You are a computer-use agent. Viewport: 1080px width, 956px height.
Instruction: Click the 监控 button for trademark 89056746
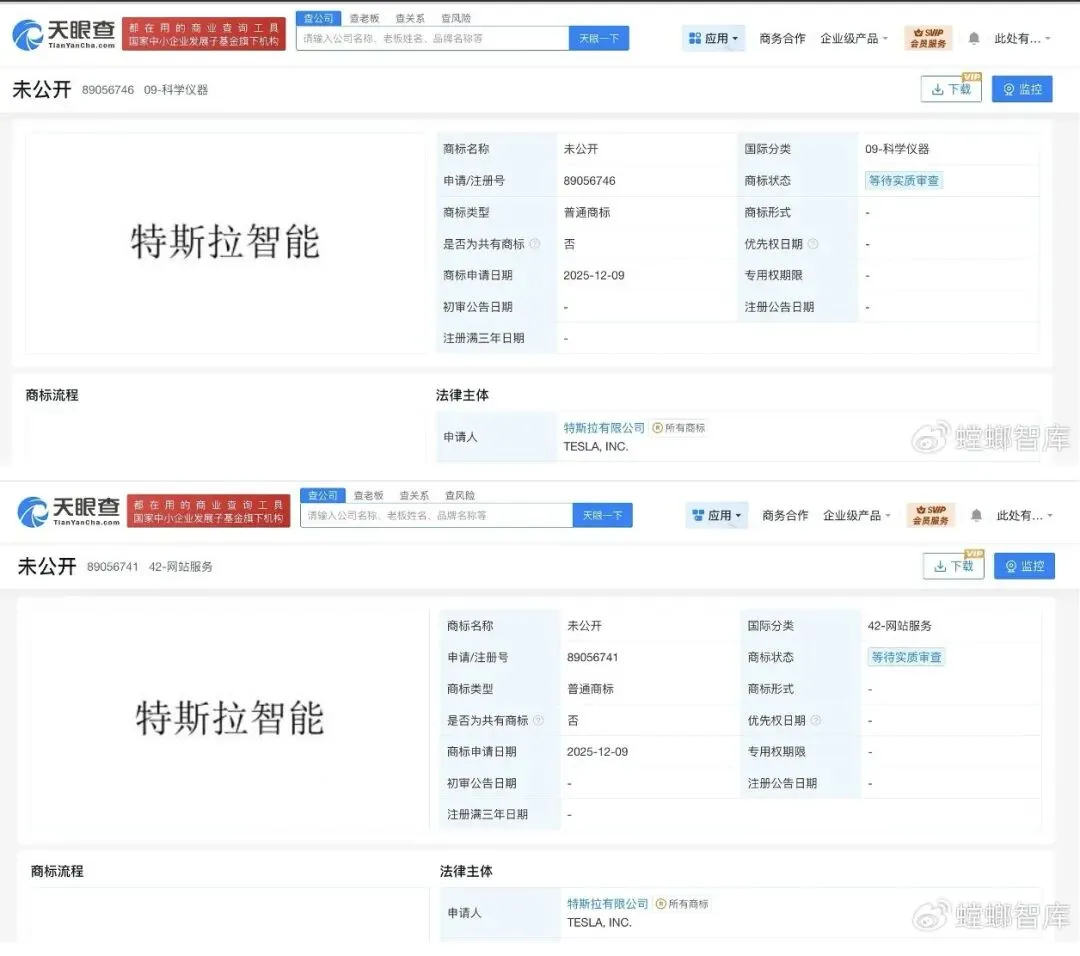[x=1022, y=89]
